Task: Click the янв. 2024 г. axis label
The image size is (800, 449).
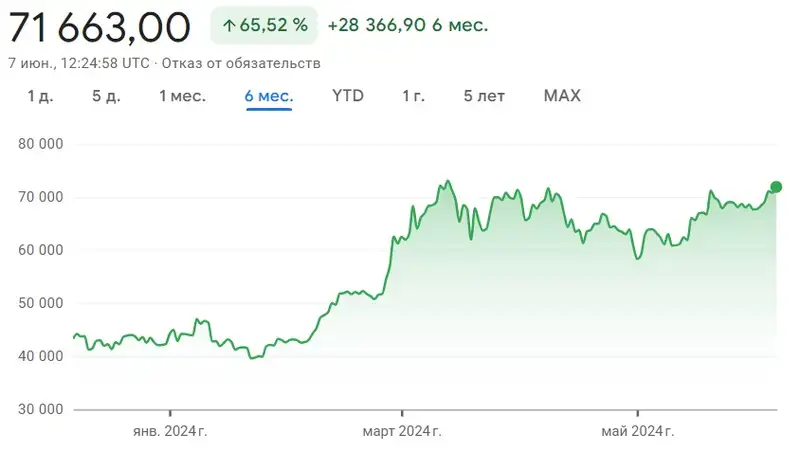Action: 170,432
